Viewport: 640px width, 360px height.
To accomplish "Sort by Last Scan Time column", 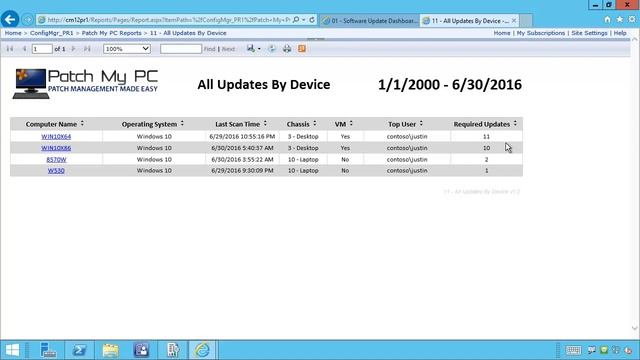I will coord(265,123).
